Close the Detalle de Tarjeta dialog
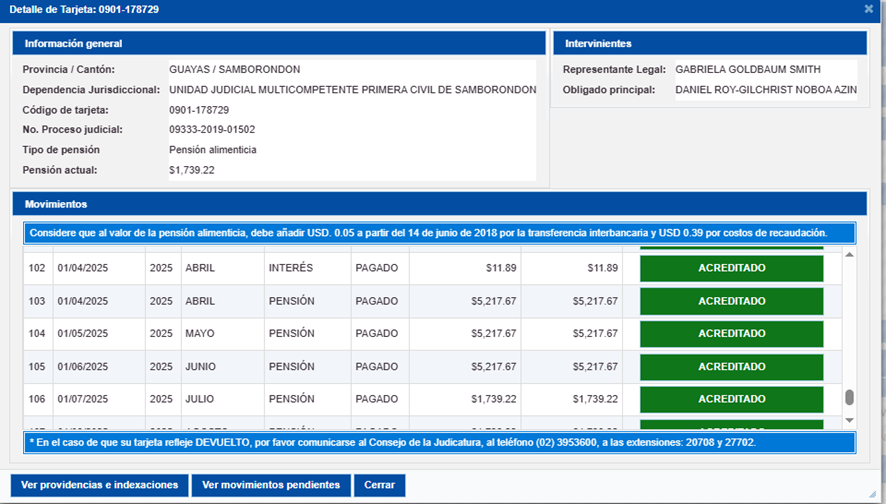Image resolution: width=886 pixels, height=504 pixels. coord(868,9)
